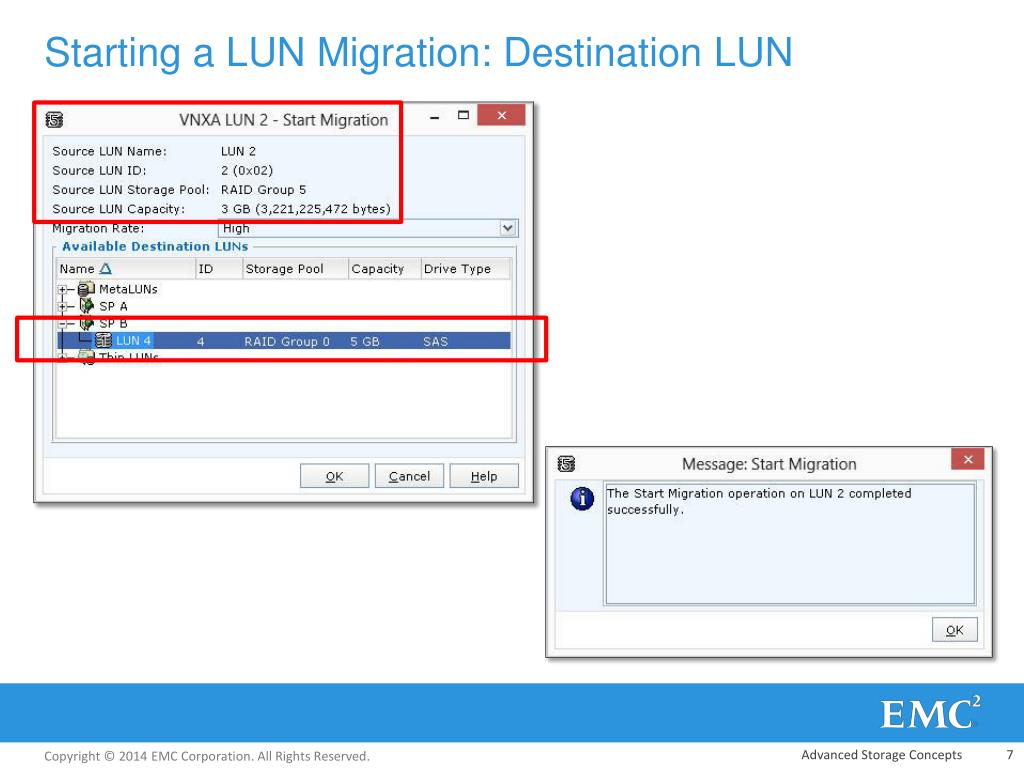Viewport: 1024px width, 768px height.
Task: Click the Start Migration window title icon
Action: point(54,120)
